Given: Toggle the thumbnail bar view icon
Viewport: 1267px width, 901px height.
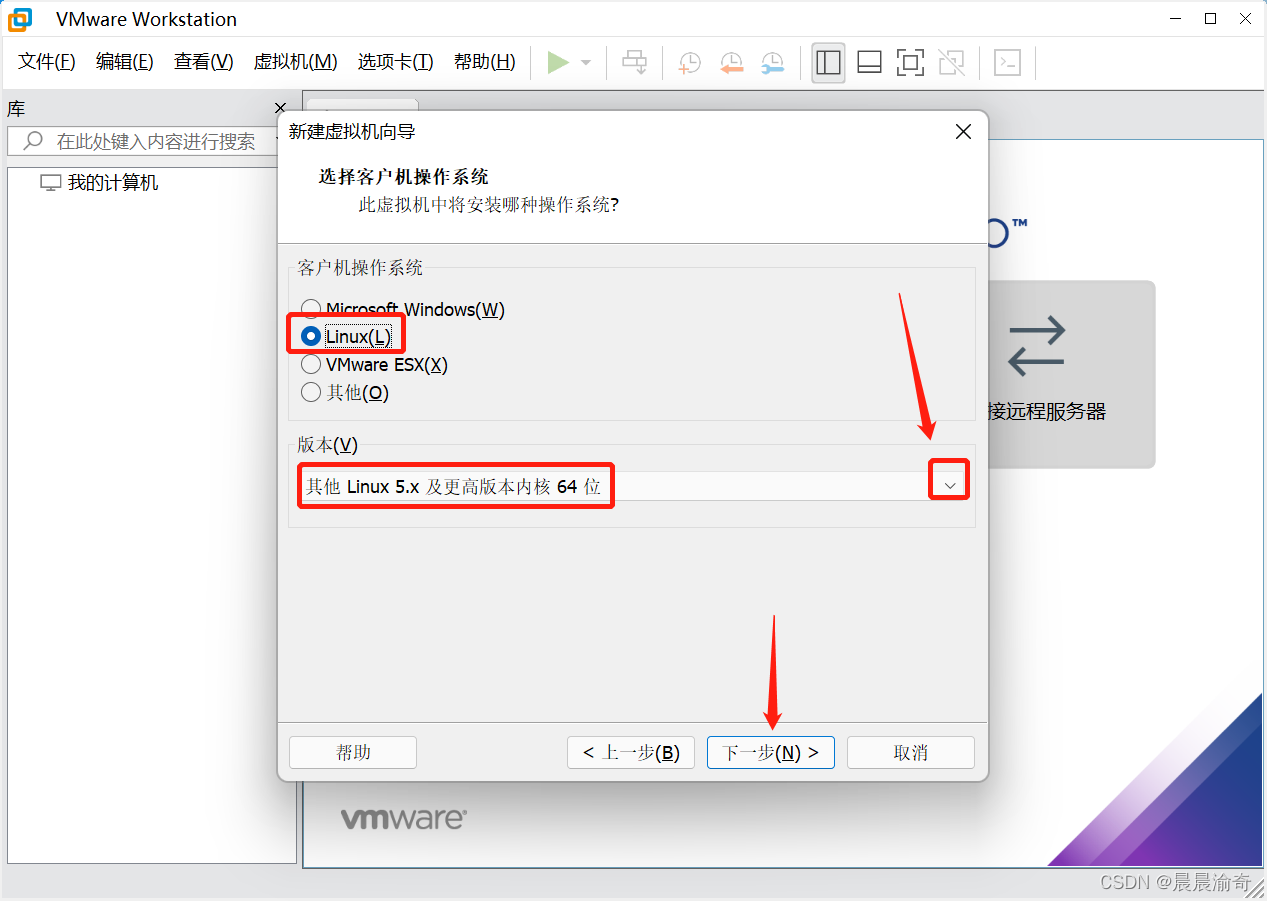Looking at the screenshot, I should click(x=869, y=63).
